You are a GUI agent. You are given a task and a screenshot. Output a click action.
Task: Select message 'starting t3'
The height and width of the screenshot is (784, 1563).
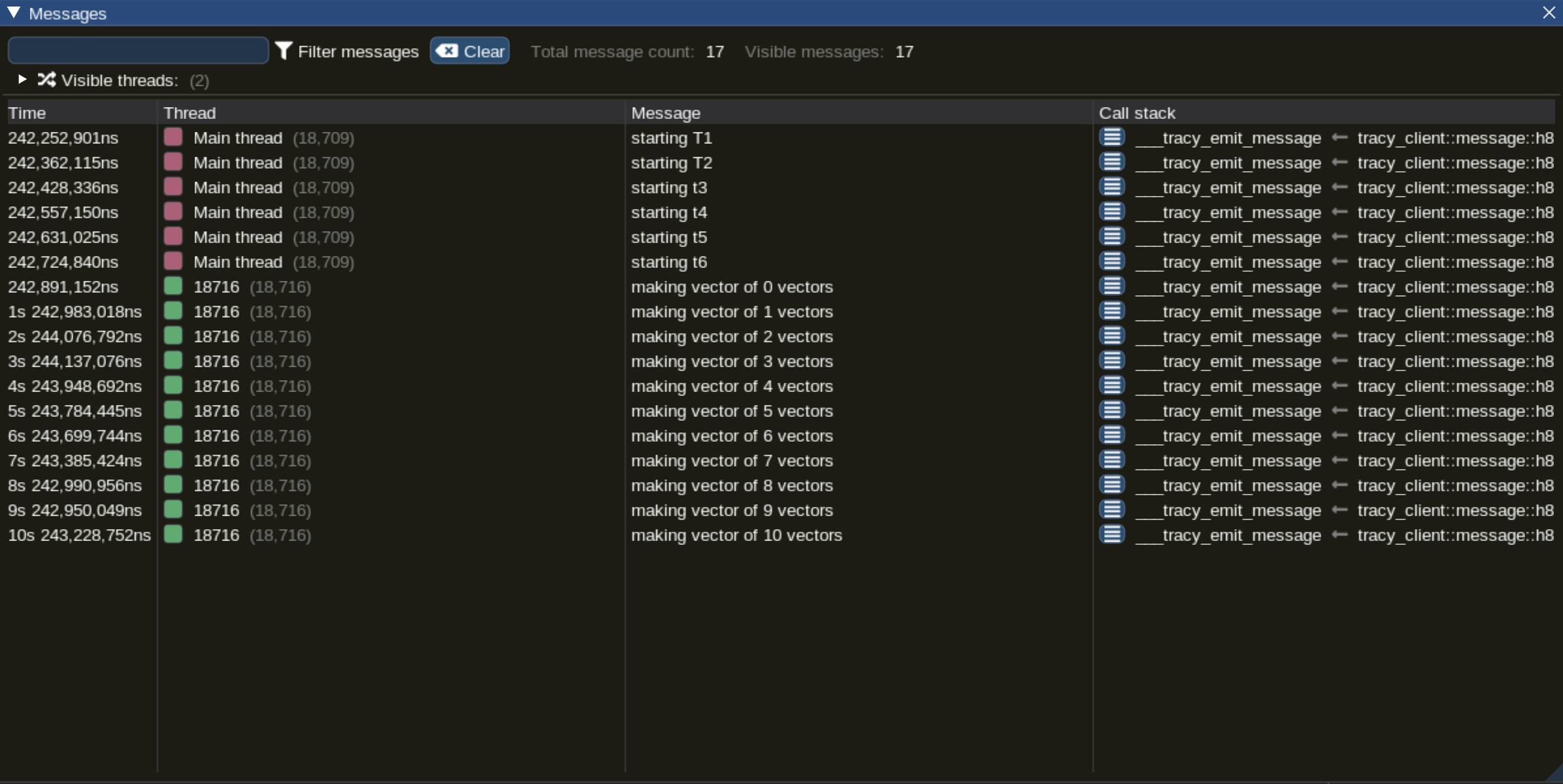pos(669,188)
